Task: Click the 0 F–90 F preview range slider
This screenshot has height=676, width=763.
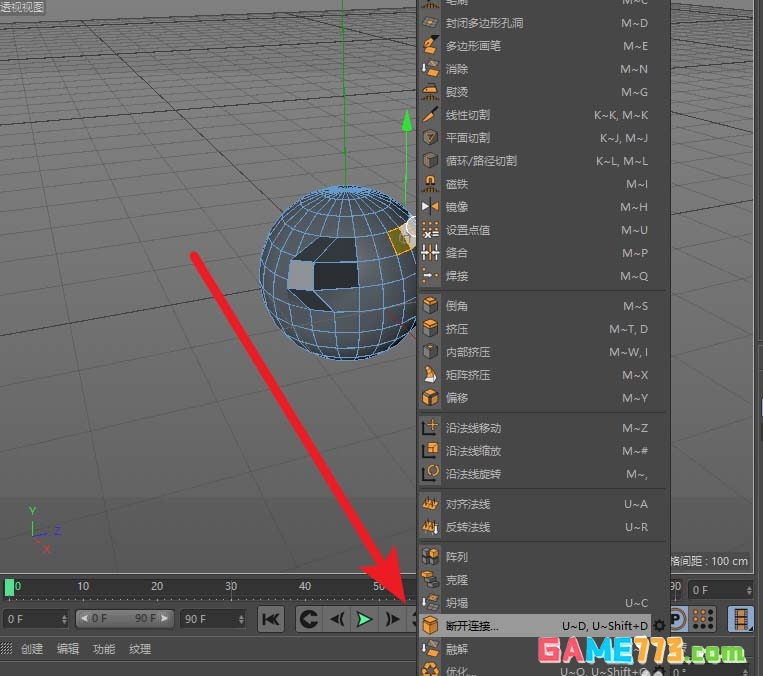Action: (125, 619)
